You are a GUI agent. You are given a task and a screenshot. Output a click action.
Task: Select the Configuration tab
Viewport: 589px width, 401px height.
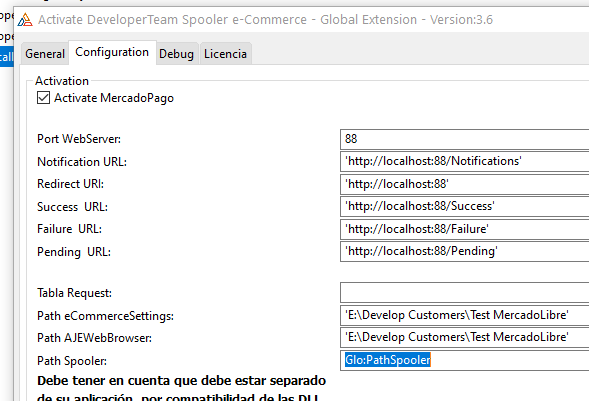pos(112,52)
